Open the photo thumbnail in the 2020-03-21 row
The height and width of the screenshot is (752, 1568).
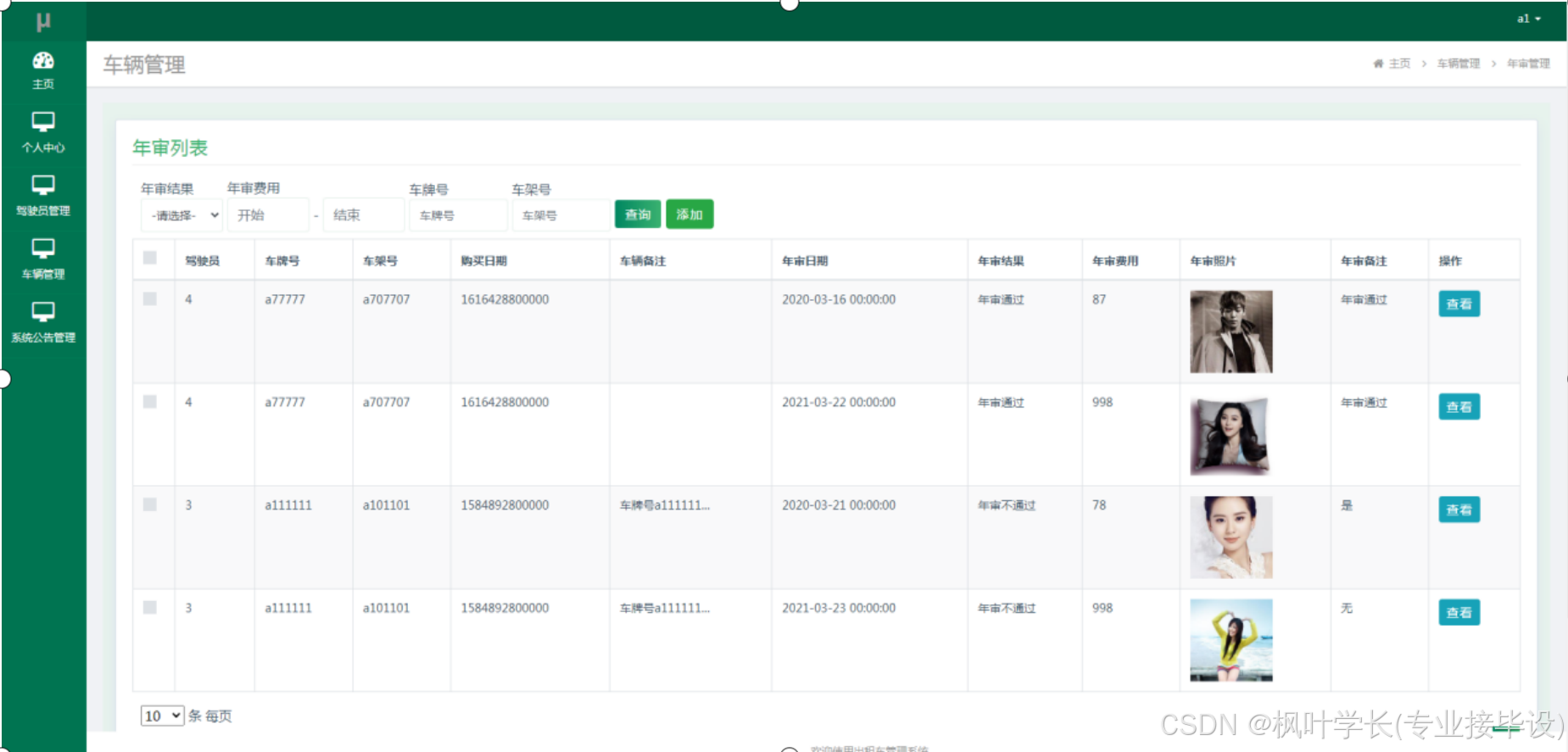[1230, 538]
